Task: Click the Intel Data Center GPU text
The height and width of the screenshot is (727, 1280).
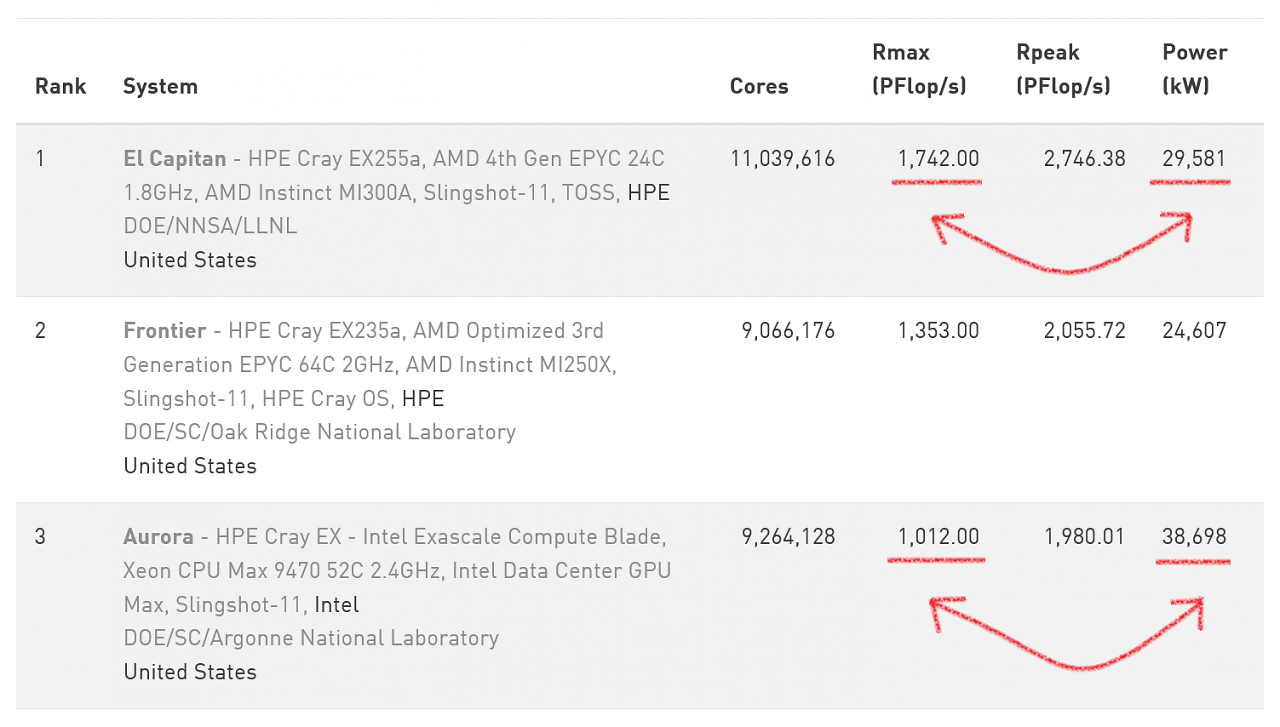Action: (562, 570)
